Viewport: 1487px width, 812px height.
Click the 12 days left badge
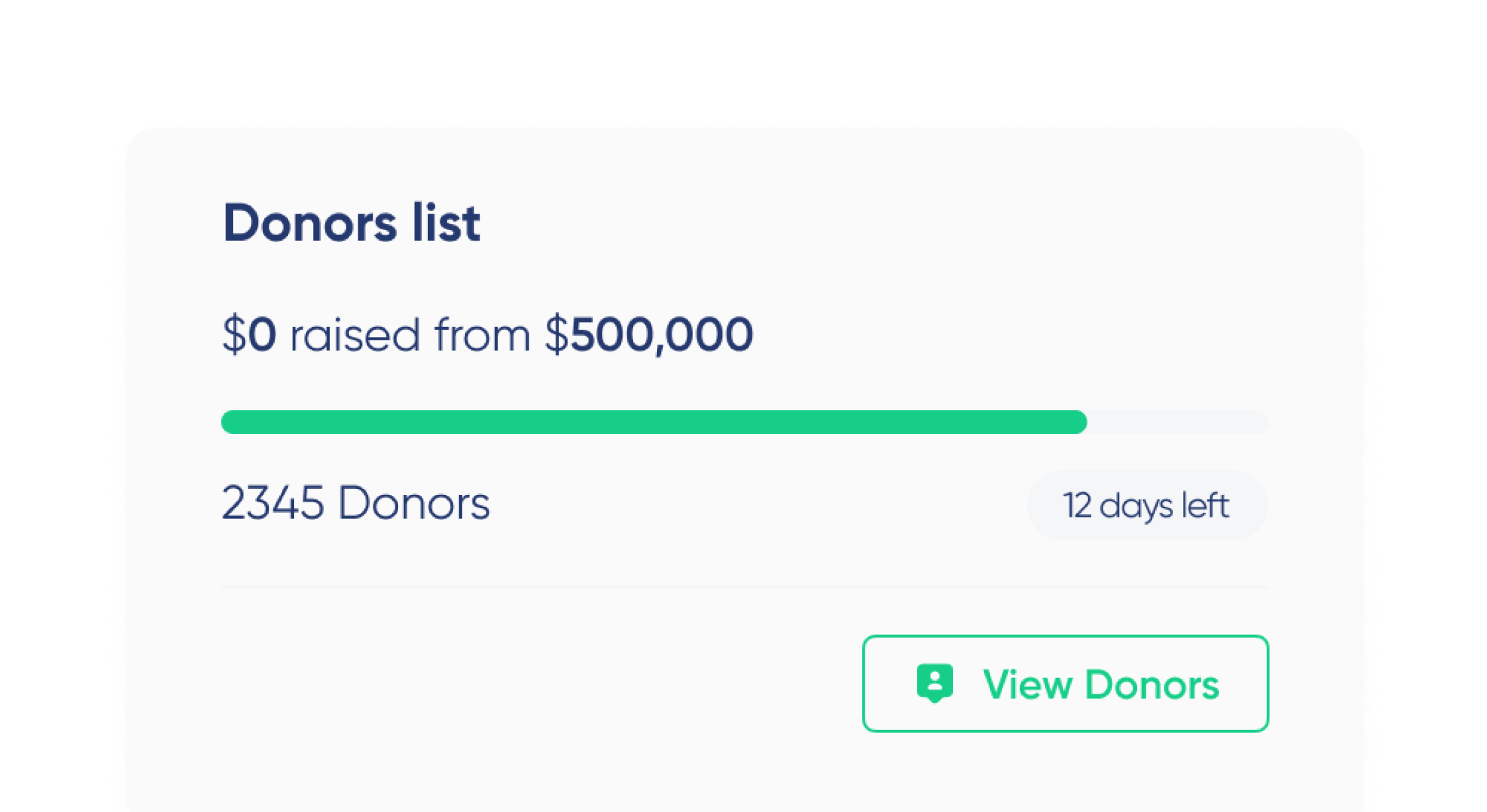coord(1147,506)
